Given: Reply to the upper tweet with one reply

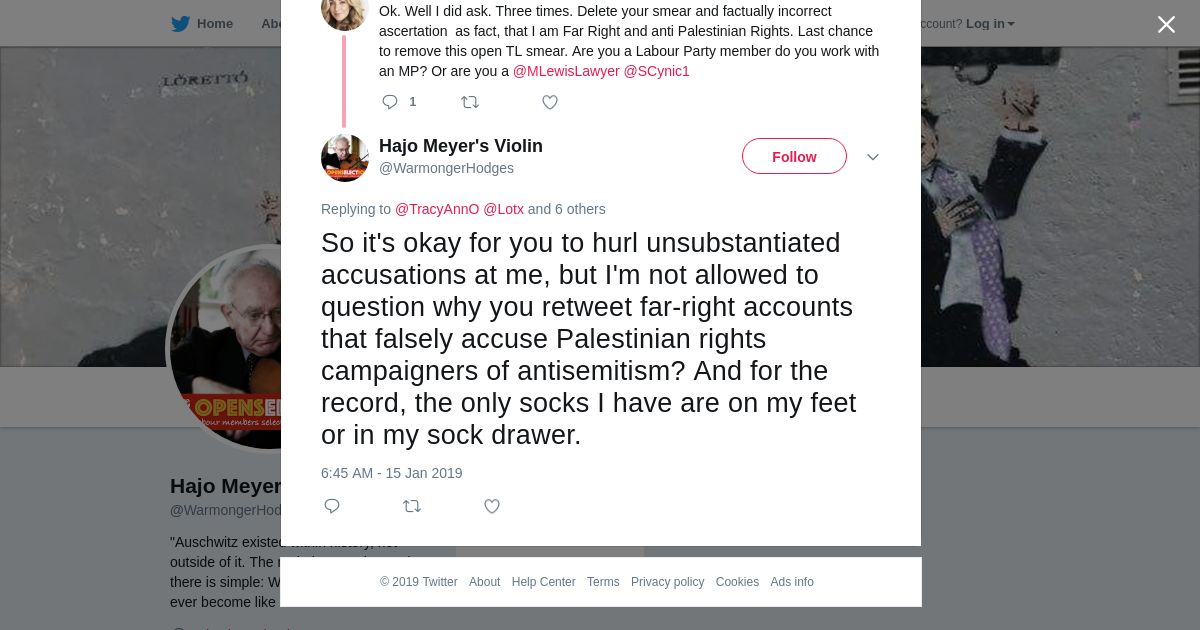Looking at the screenshot, I should (390, 102).
